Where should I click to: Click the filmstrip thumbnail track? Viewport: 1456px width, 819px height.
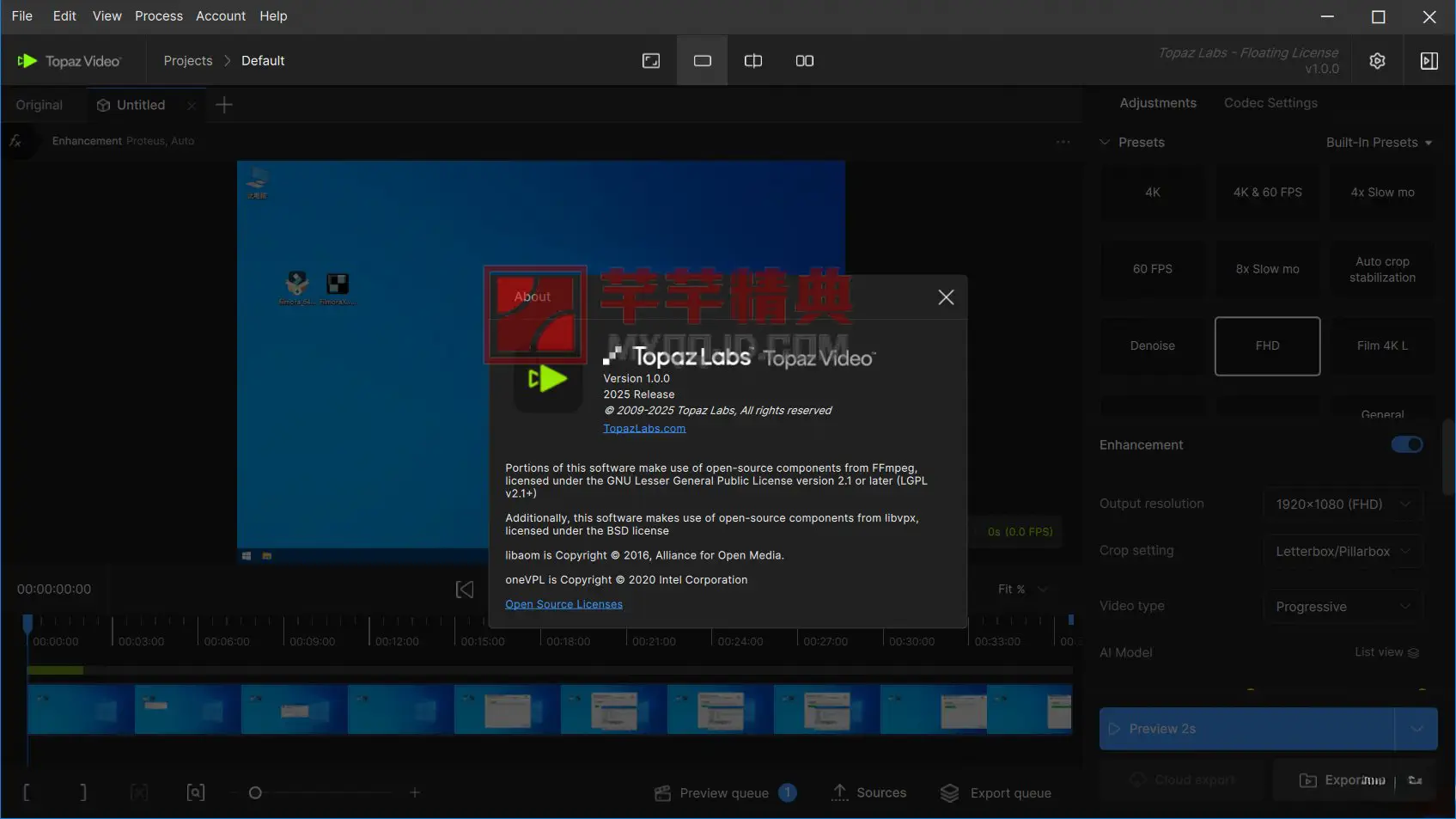tap(550, 710)
